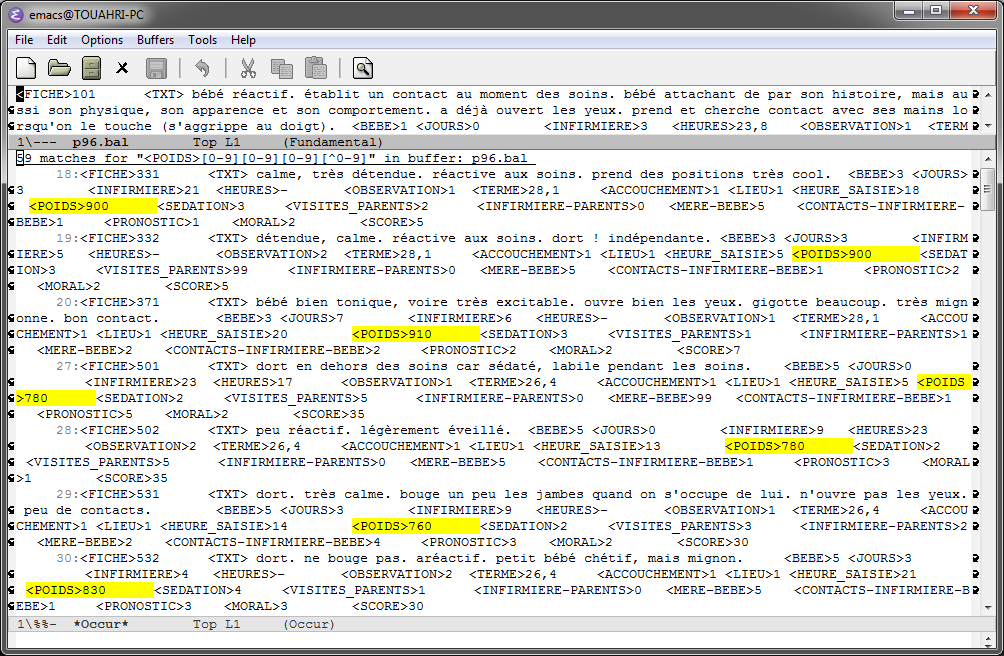Image resolution: width=1004 pixels, height=656 pixels.
Task: Save the buffer with the floppy disk icon
Action: pyautogui.click(x=156, y=68)
